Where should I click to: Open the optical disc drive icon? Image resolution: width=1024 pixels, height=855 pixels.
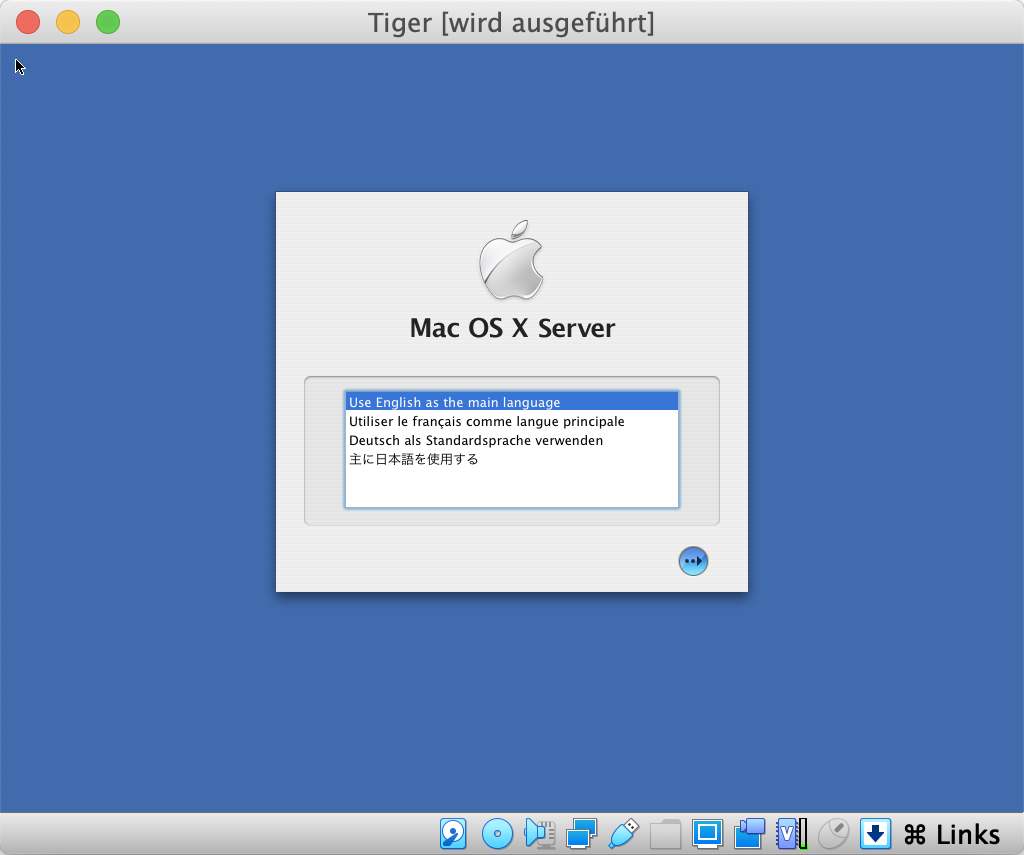pyautogui.click(x=497, y=834)
